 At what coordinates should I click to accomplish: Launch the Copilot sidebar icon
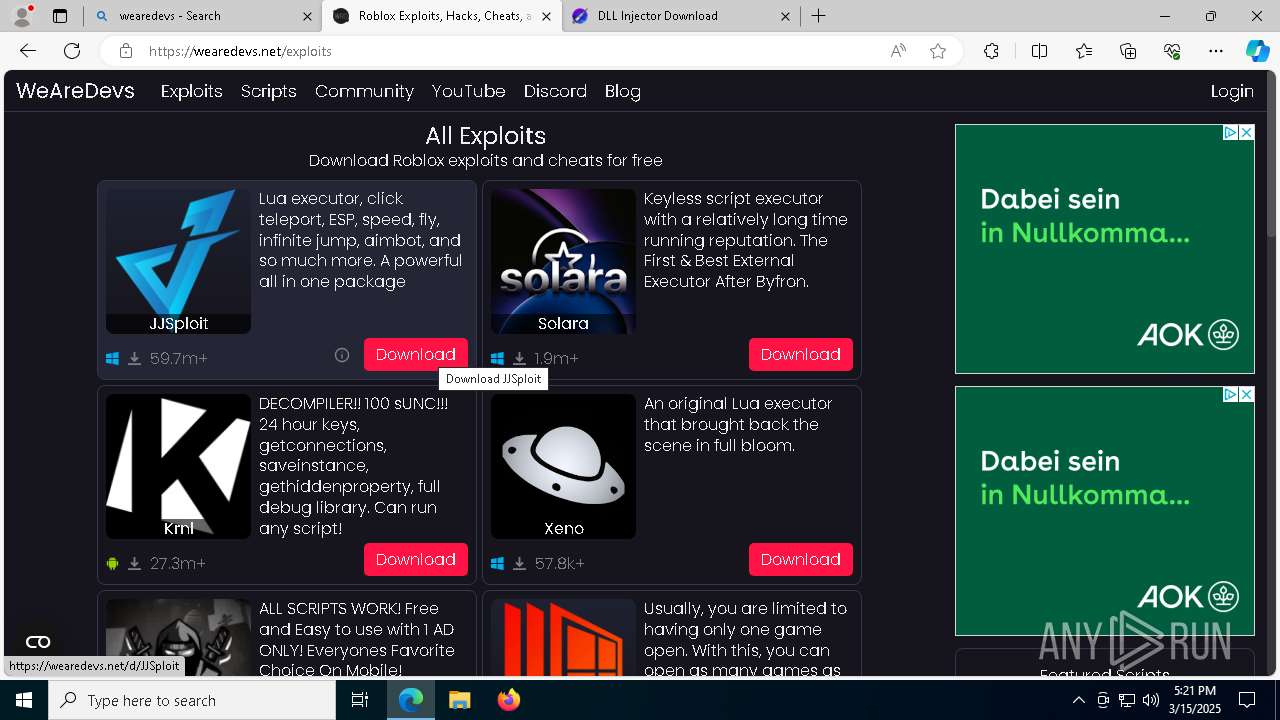tap(1257, 51)
